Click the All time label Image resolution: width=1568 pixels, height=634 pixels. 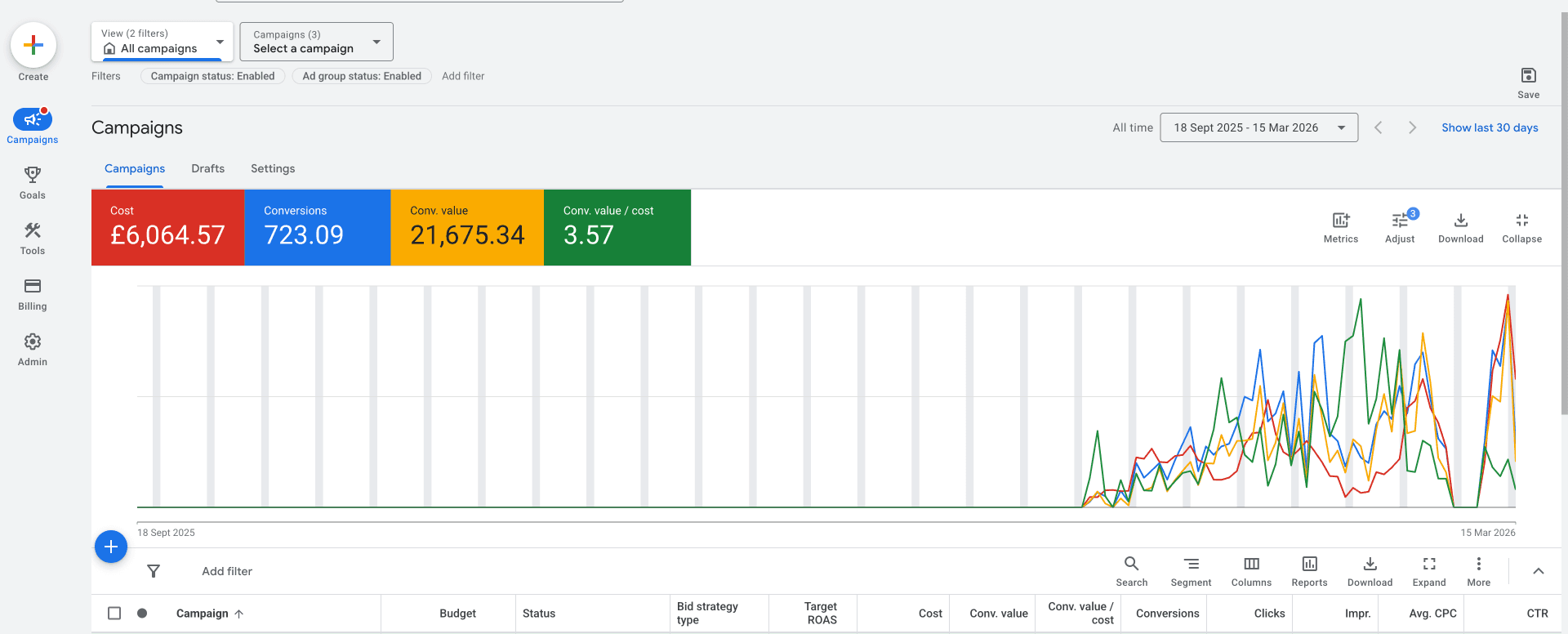(1133, 127)
